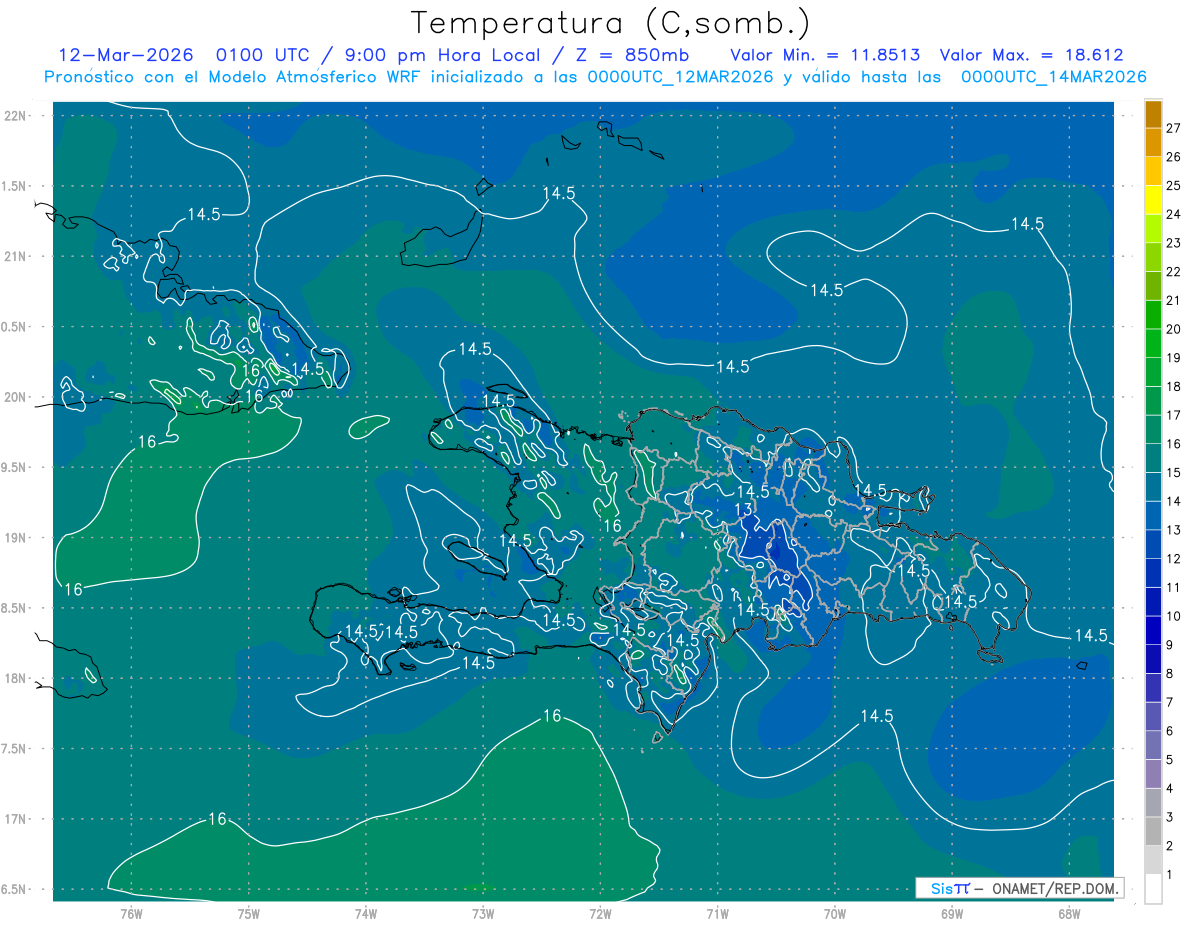Click the number 14 on the color scale
The image size is (1200, 927).
(x=1174, y=501)
